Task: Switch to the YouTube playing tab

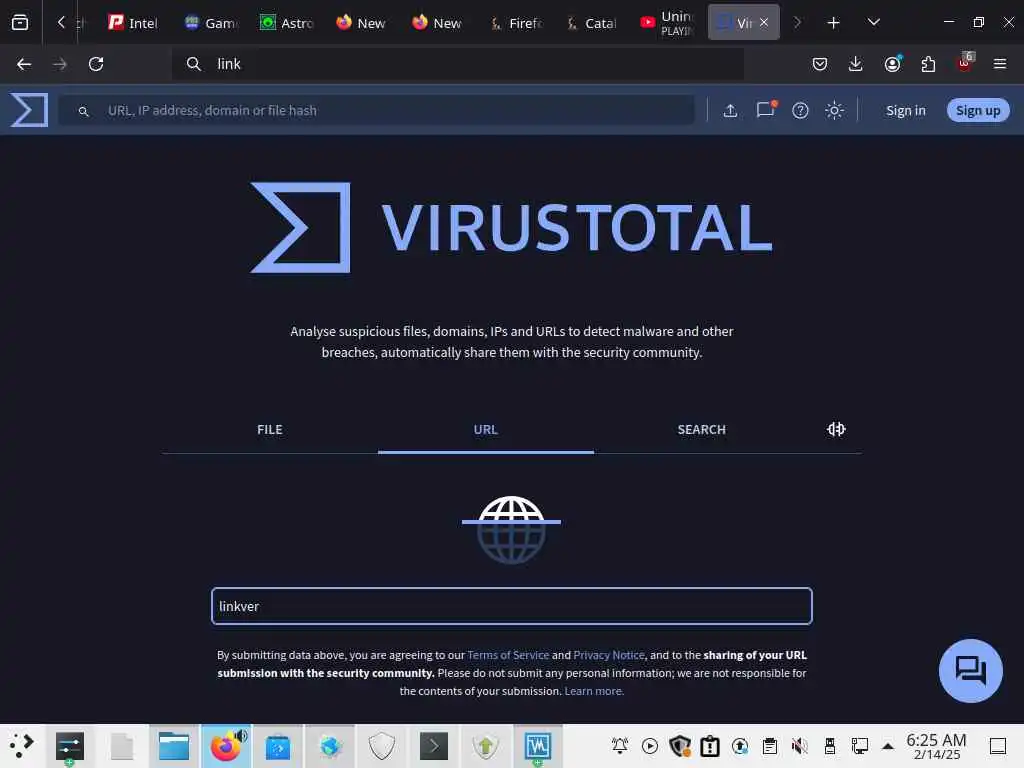Action: (666, 23)
